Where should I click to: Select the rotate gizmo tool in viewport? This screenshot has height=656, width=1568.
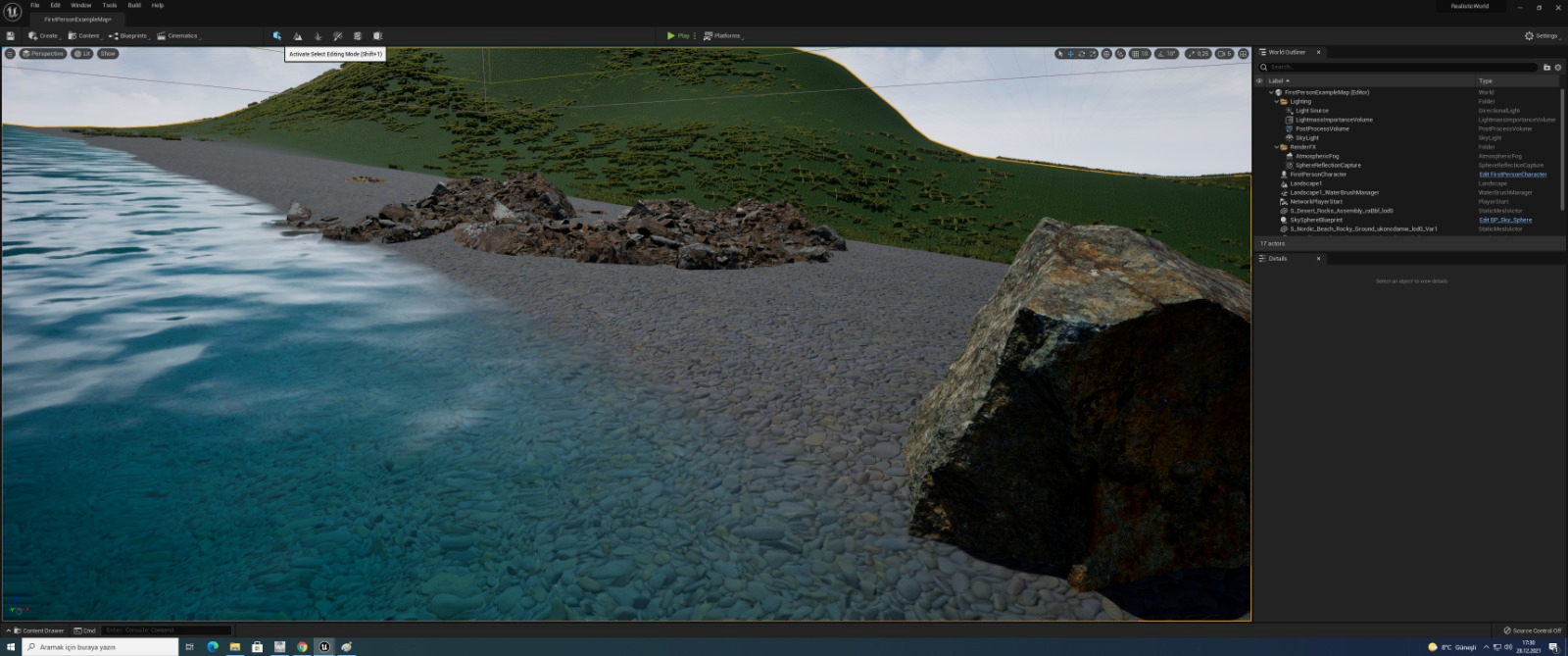(1082, 54)
